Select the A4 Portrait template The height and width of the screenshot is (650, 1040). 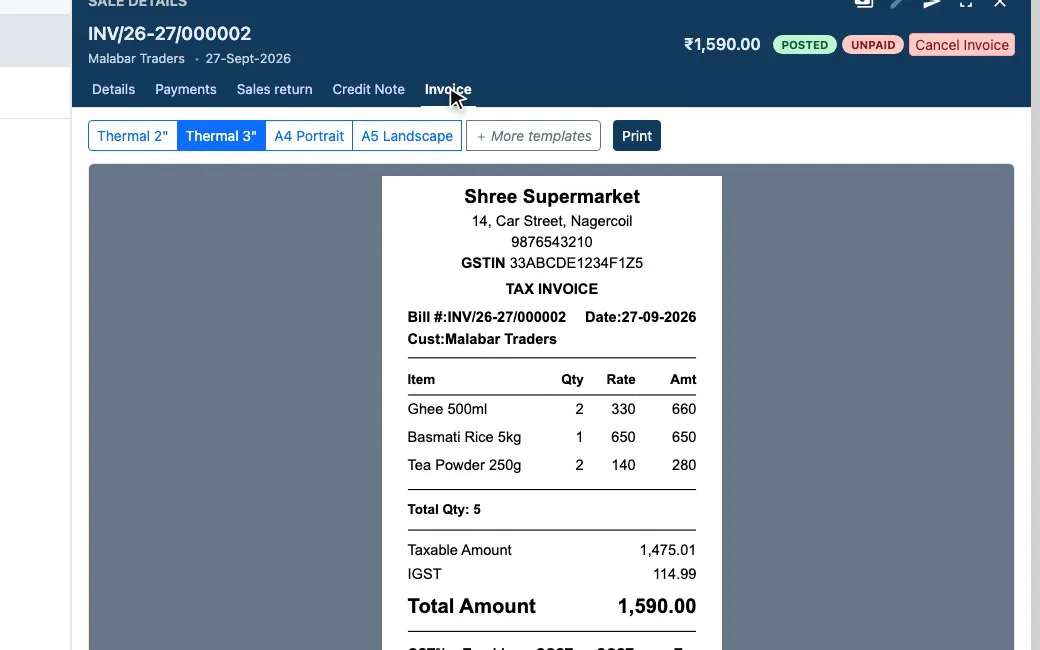[309, 136]
